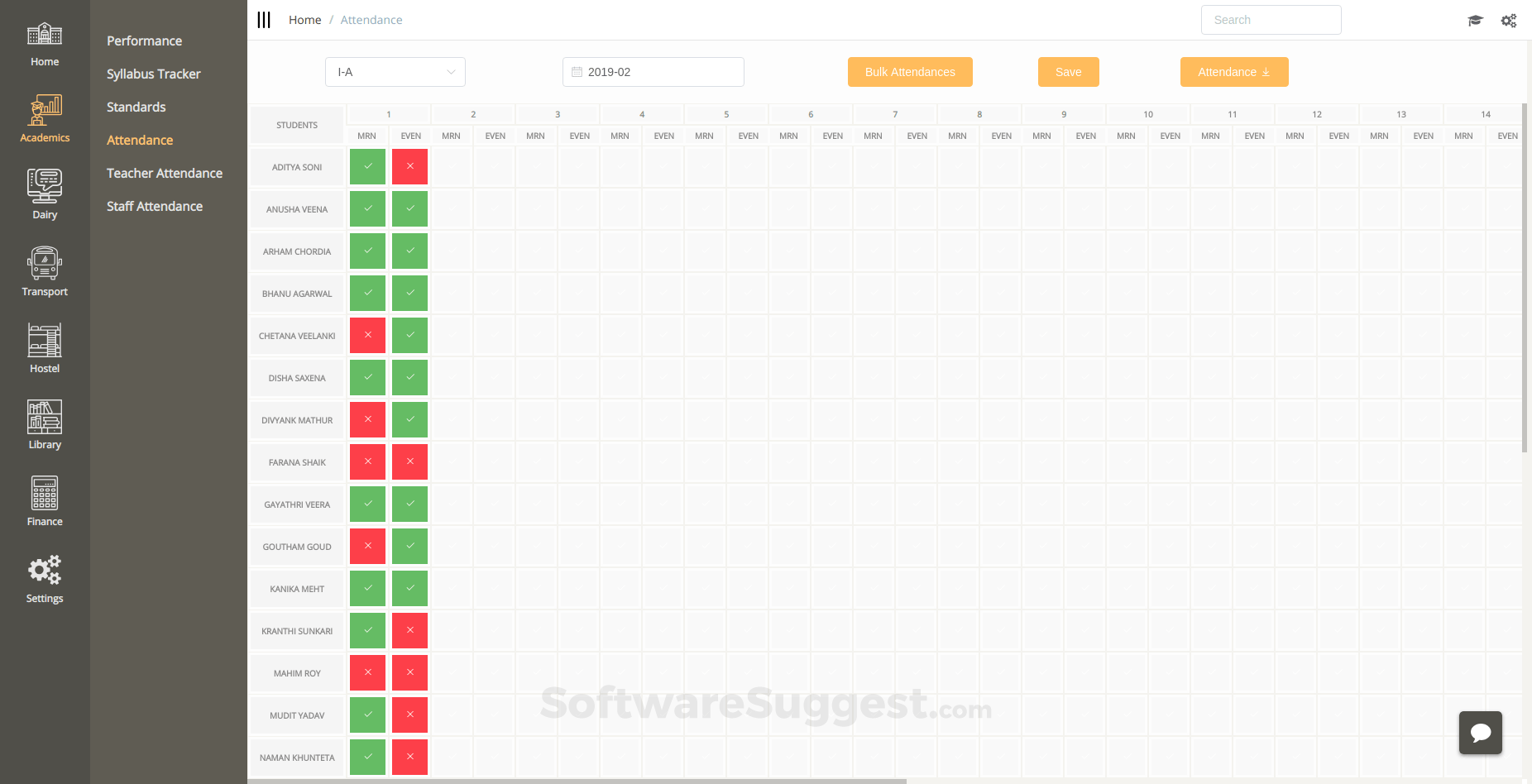Click the DISHA SAXENA student name
1532x784 pixels.
pyautogui.click(x=297, y=378)
